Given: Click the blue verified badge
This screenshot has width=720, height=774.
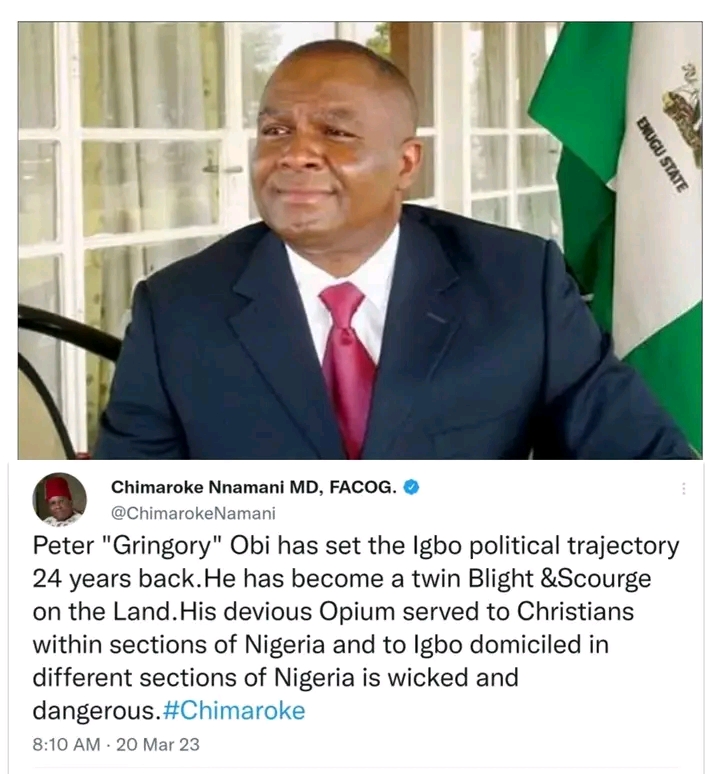Looking at the screenshot, I should 410,488.
